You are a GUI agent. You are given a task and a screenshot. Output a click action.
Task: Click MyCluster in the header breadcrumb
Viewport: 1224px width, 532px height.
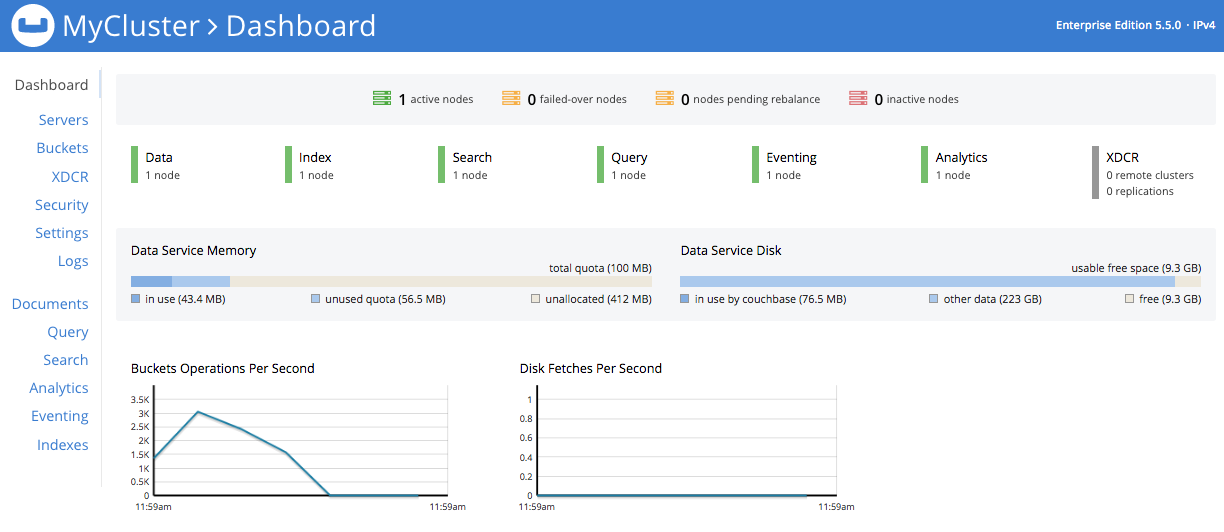(x=129, y=25)
